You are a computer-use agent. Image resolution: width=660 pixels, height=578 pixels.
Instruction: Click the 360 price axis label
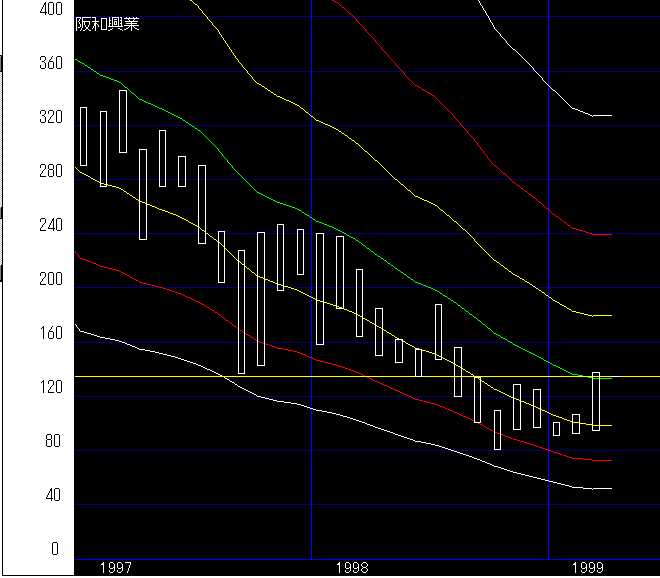click(50, 62)
